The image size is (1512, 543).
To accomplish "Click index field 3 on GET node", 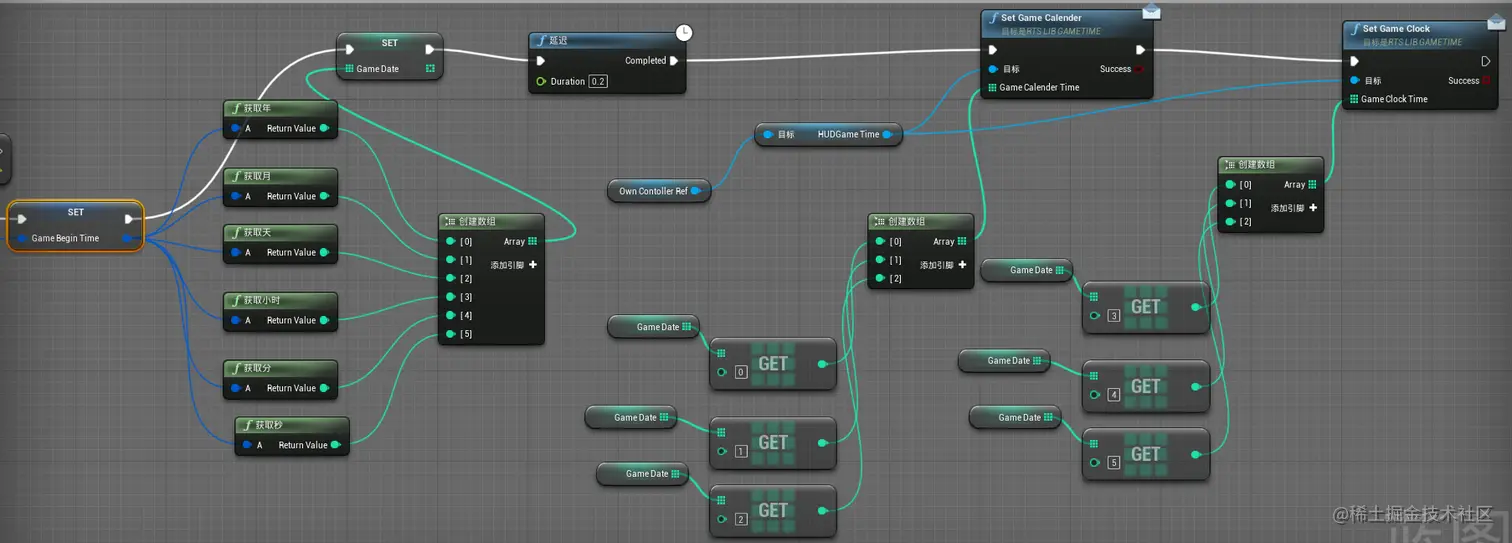I will tap(1114, 316).
